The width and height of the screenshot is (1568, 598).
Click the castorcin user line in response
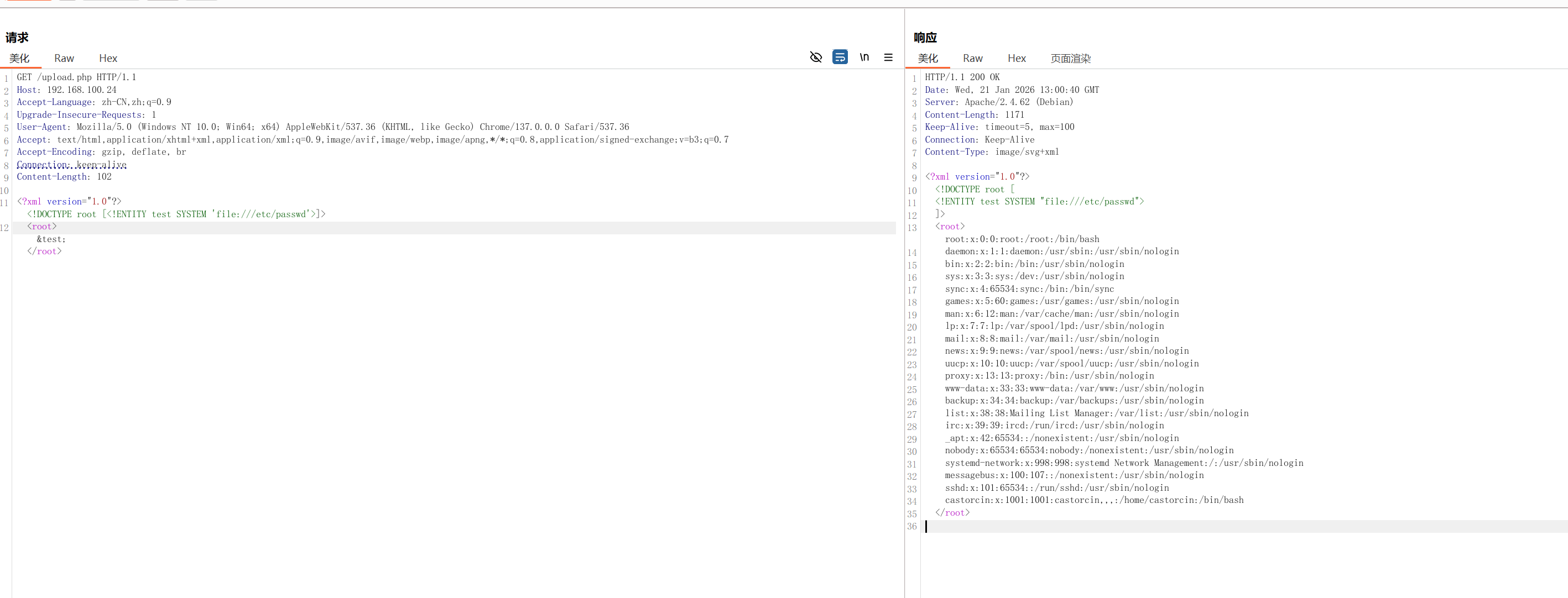(1093, 500)
